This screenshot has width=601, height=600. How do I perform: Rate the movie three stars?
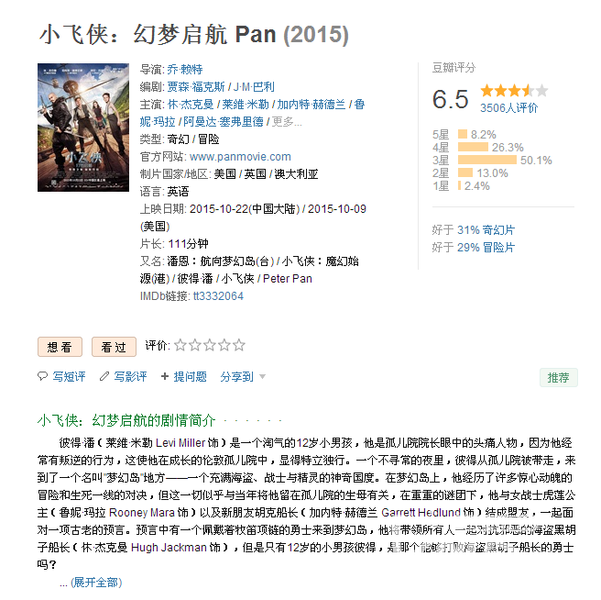pos(209,345)
